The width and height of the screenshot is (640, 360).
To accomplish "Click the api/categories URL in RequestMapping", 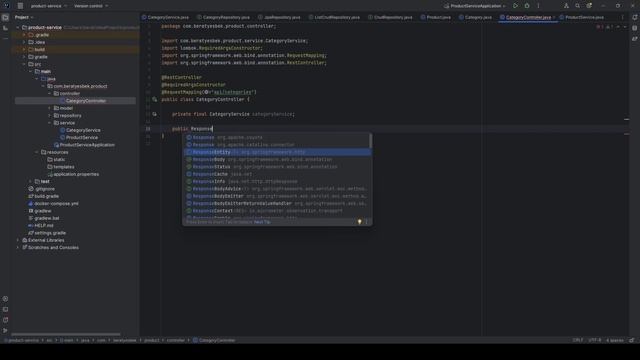I will tap(234, 92).
